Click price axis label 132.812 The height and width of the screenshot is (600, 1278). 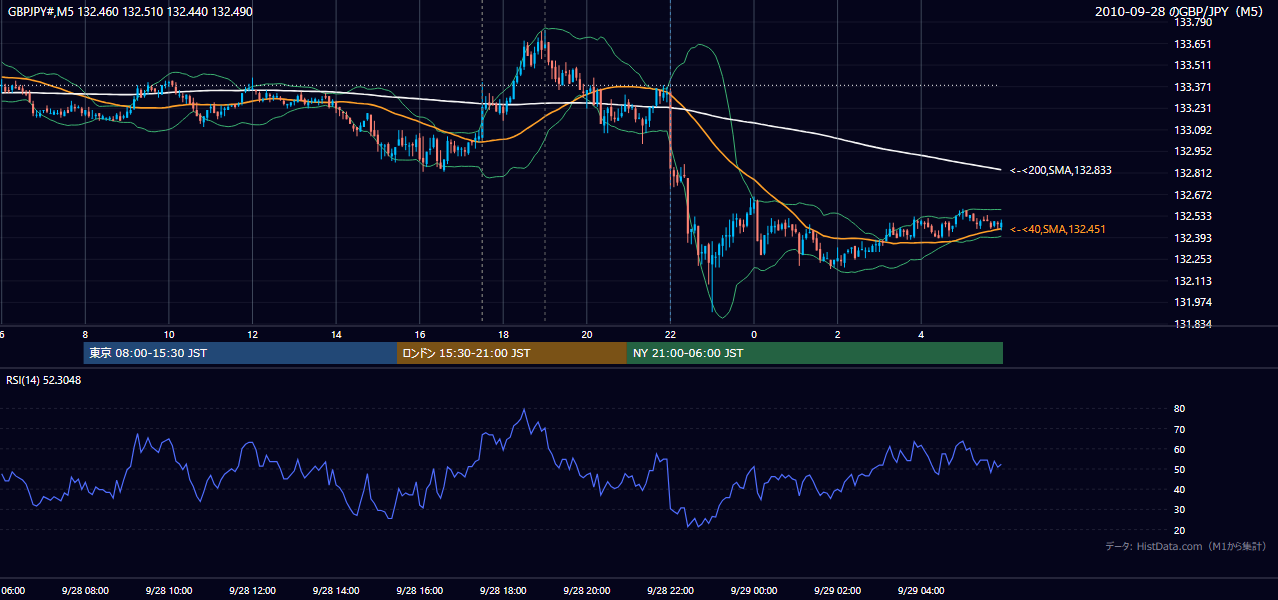1193,173
